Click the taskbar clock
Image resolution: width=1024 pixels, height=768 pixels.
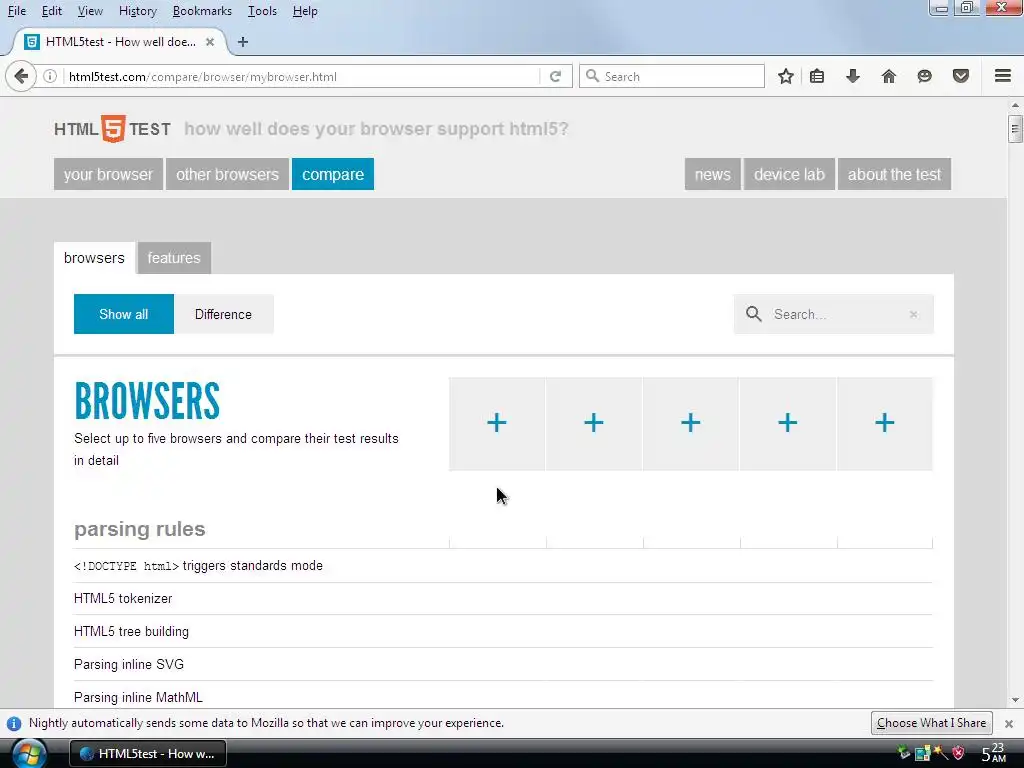(x=993, y=753)
